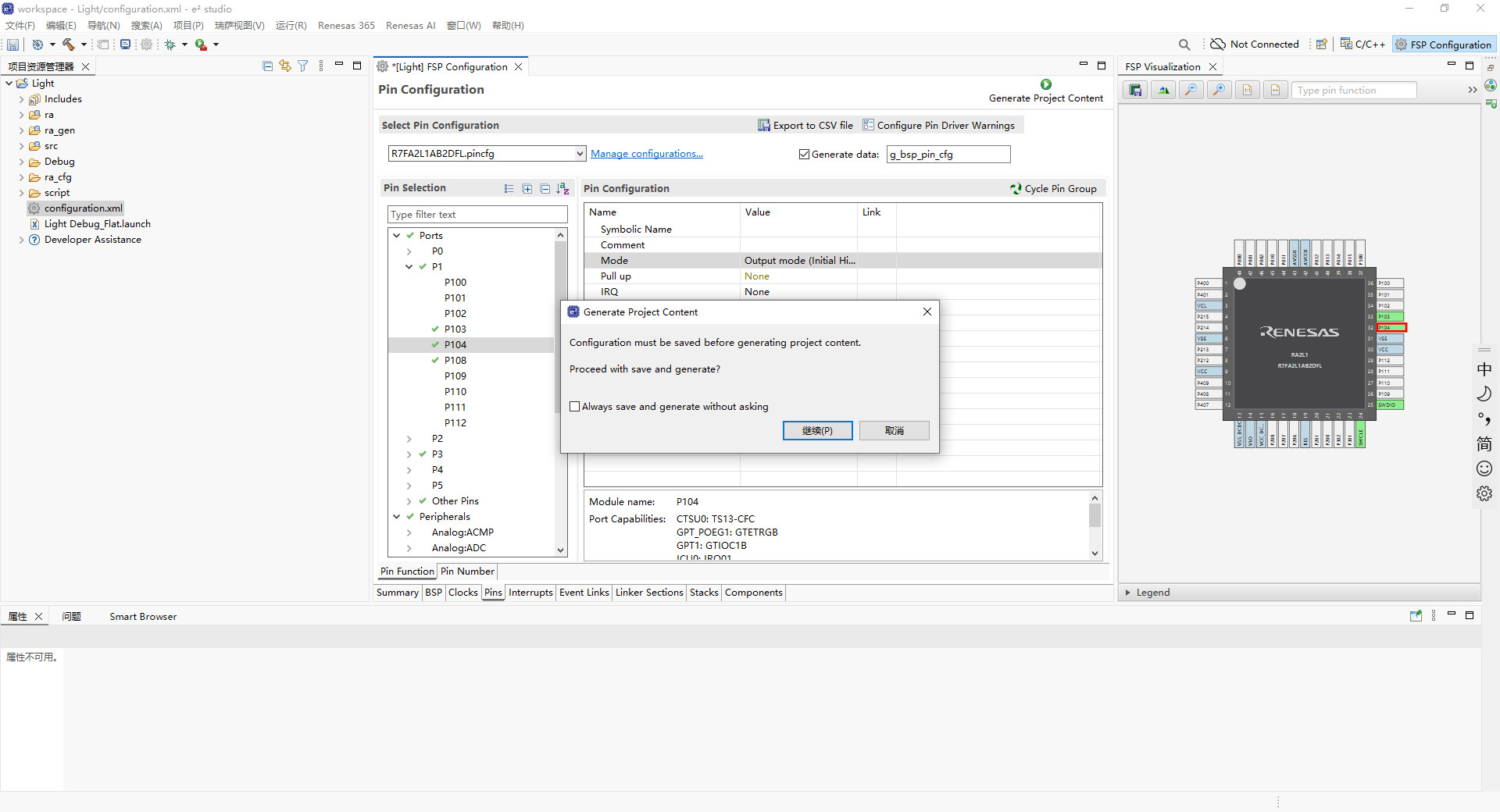
Task: Collapse the P1 port node
Action: (409, 267)
